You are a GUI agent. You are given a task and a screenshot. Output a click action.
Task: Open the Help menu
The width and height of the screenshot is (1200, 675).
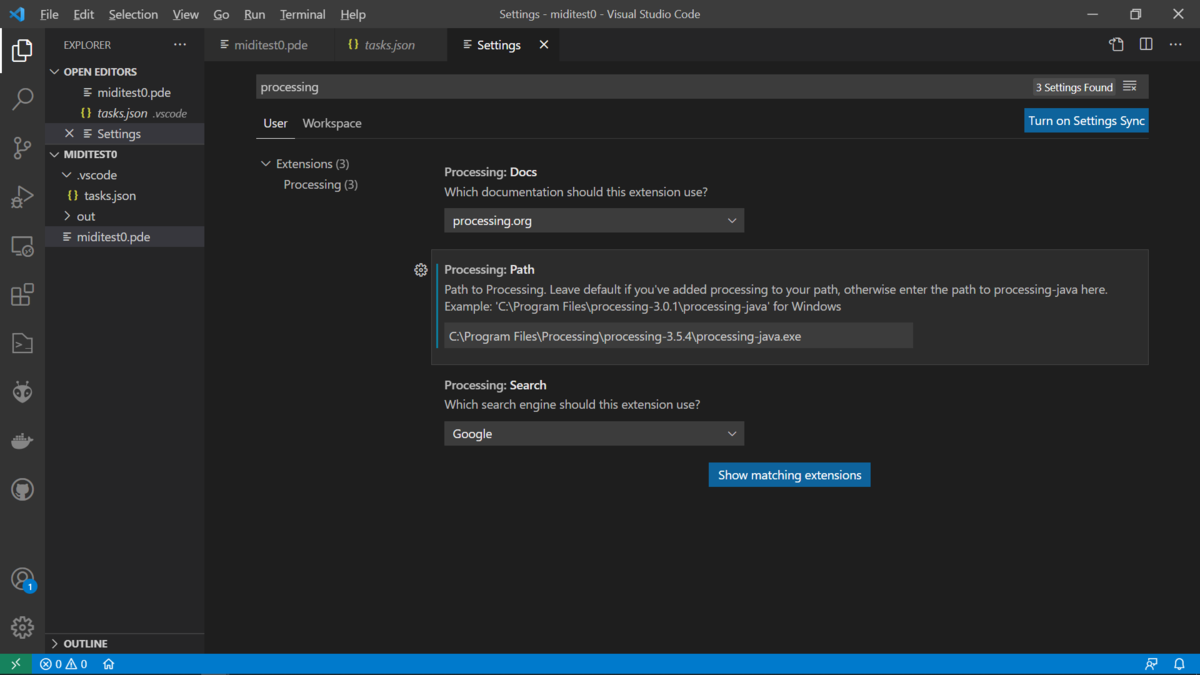coord(352,15)
